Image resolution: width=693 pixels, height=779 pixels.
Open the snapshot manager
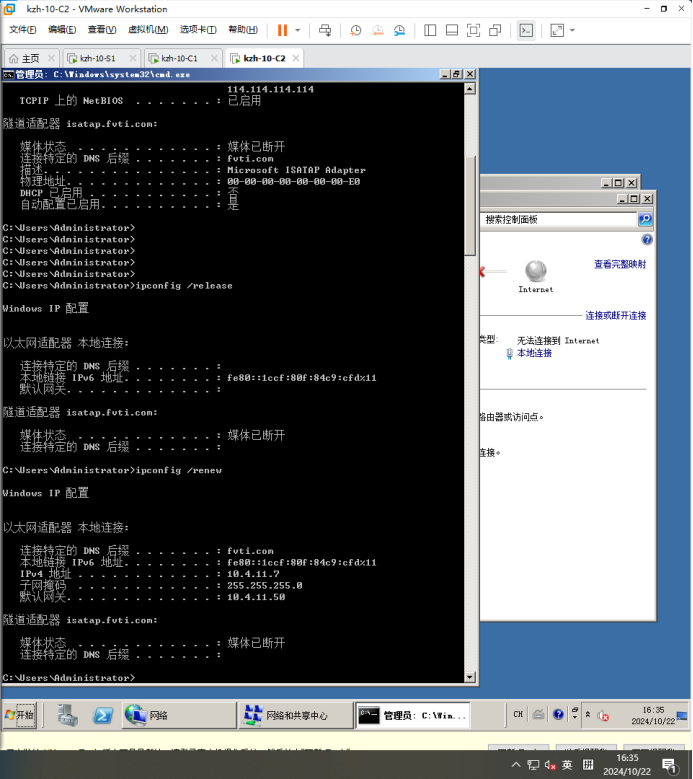tap(399, 30)
